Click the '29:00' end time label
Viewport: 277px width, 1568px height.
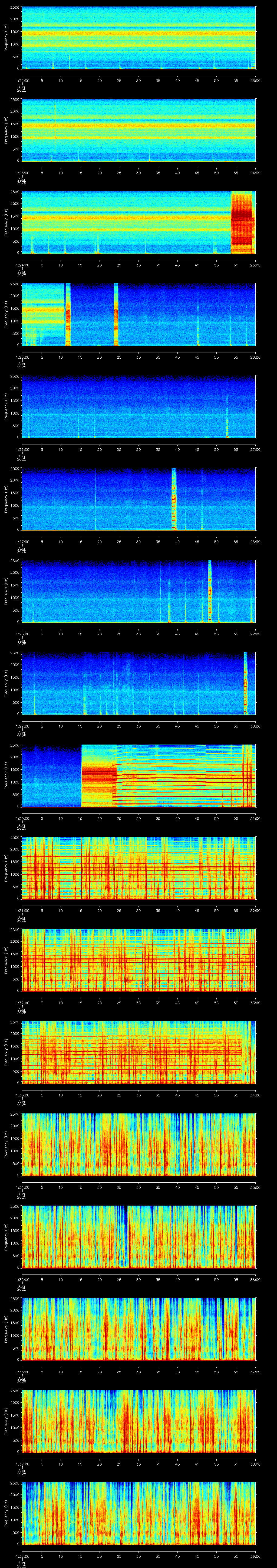click(255, 634)
